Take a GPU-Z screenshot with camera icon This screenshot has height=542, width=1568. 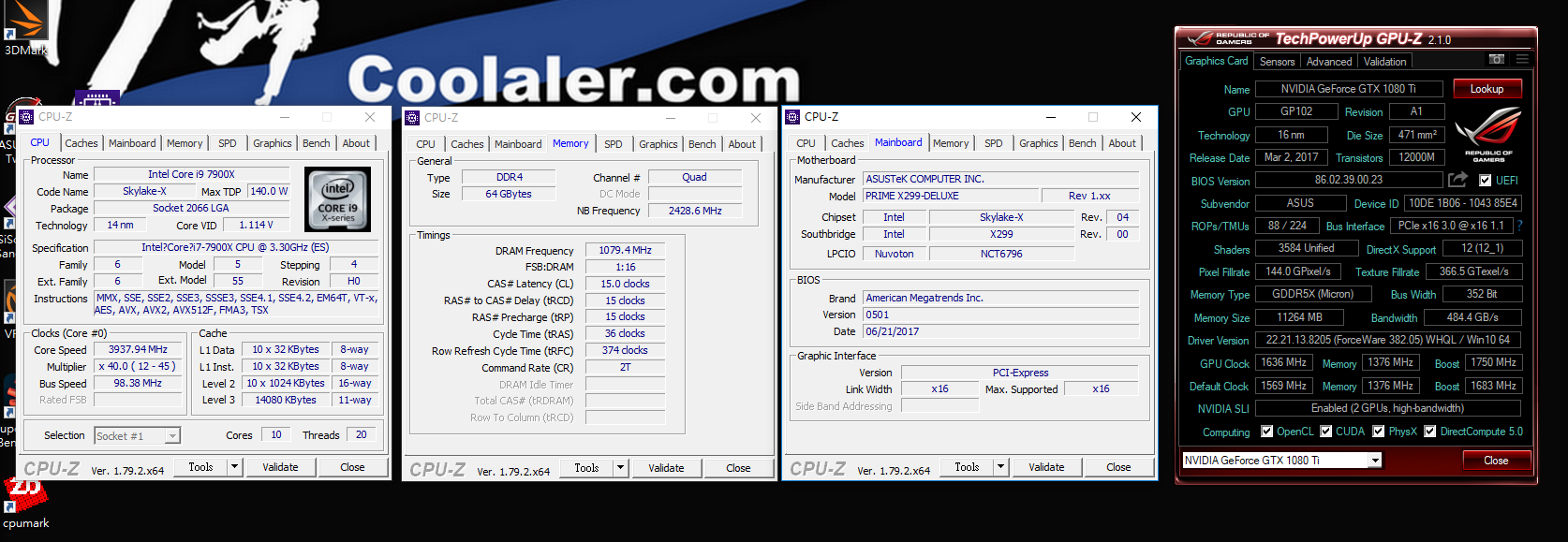[1497, 59]
